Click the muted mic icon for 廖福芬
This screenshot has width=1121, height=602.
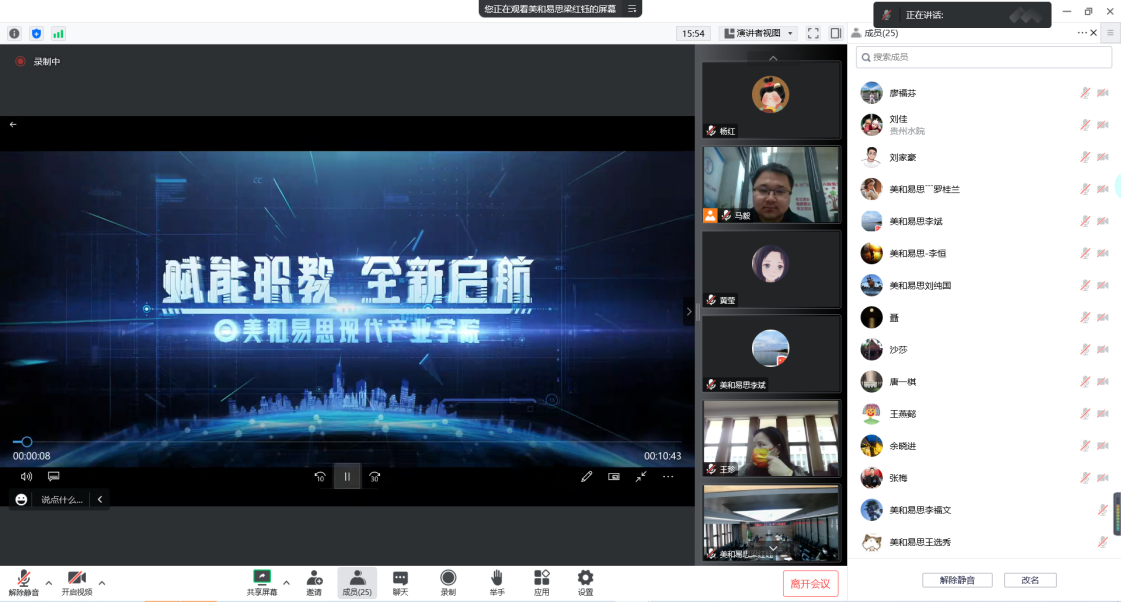pyautogui.click(x=1085, y=93)
